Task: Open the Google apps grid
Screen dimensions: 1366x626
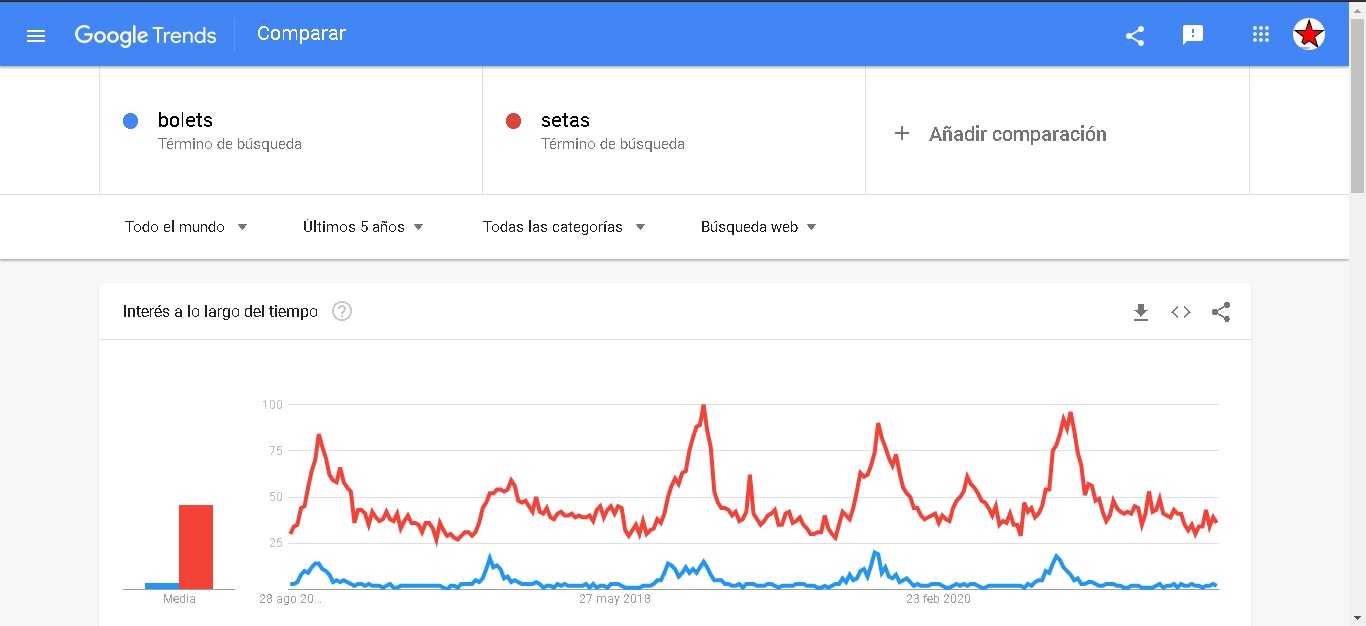Action: click(x=1260, y=35)
